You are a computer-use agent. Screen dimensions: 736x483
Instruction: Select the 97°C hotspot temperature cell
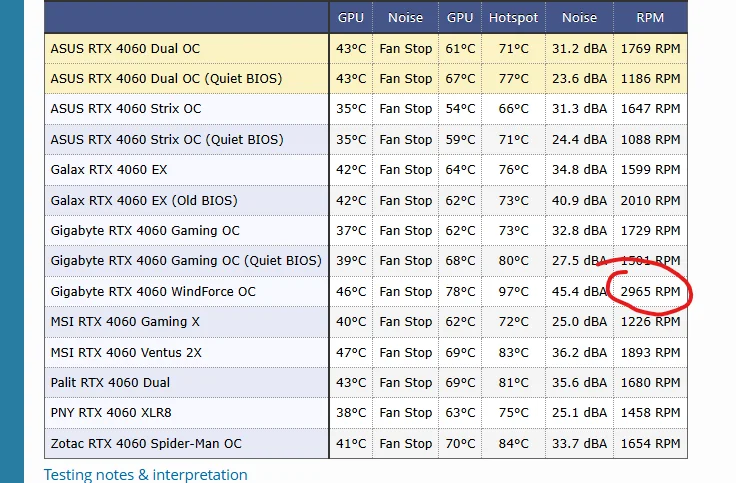point(513,292)
